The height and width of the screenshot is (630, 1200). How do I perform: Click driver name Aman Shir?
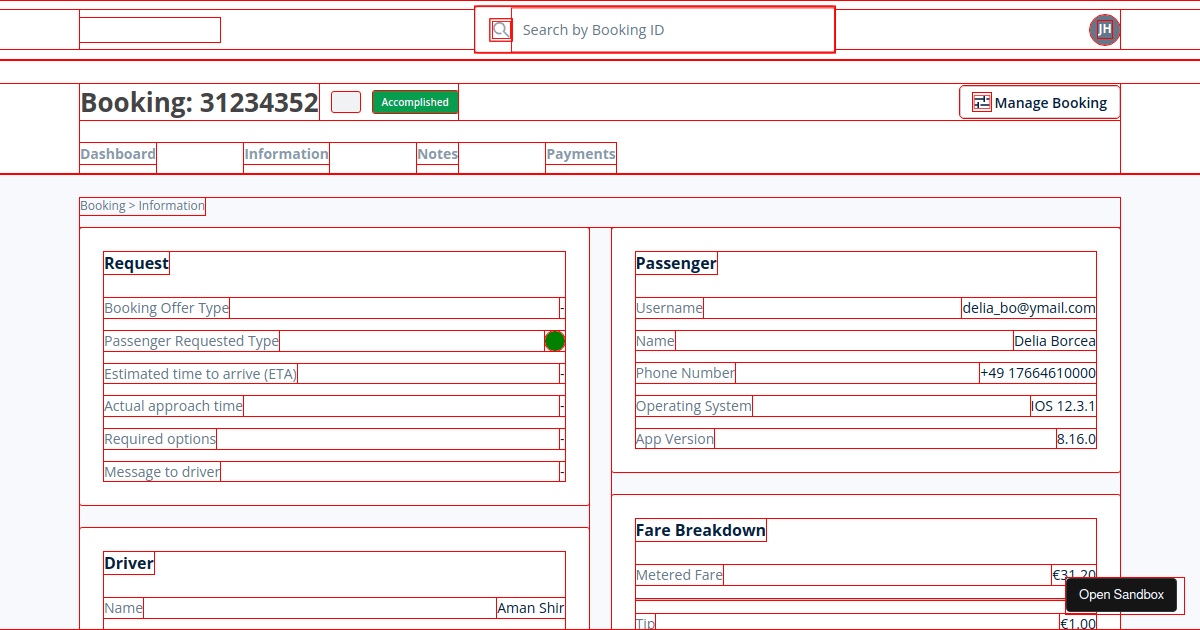[x=531, y=607]
